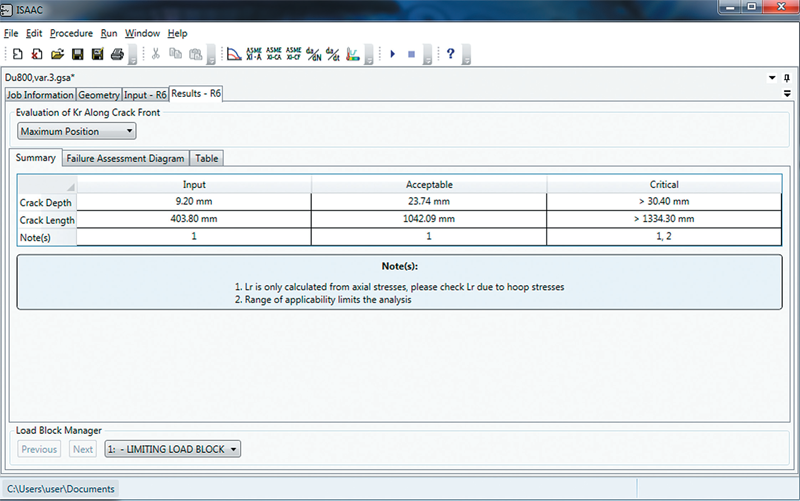Select the Crack Length row header
The image size is (800, 501).
[47, 220]
